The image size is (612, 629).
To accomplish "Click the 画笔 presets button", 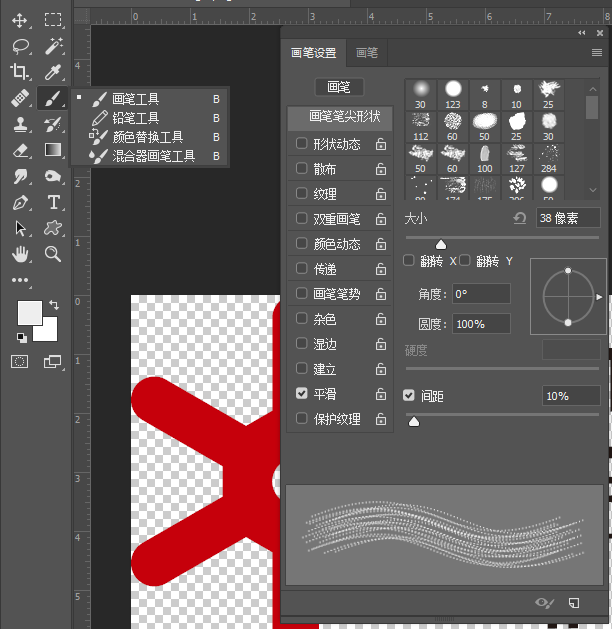I will tap(339, 88).
